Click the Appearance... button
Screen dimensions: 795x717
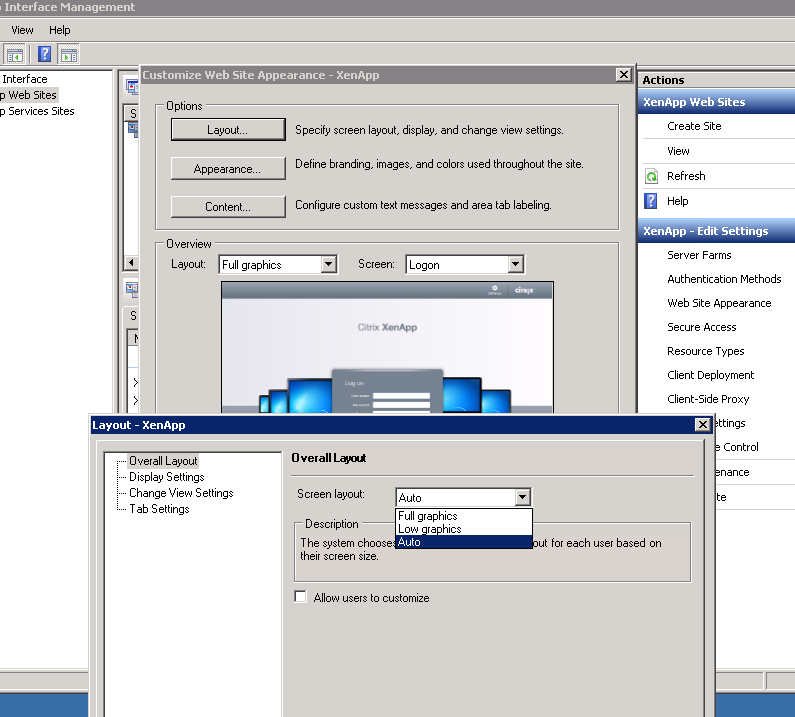(228, 168)
